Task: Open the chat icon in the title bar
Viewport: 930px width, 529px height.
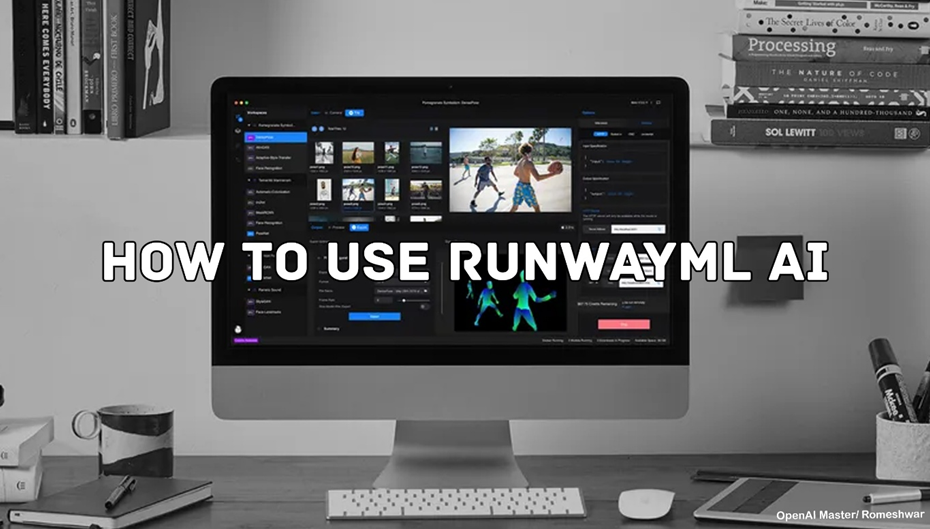Action: pyautogui.click(x=658, y=103)
